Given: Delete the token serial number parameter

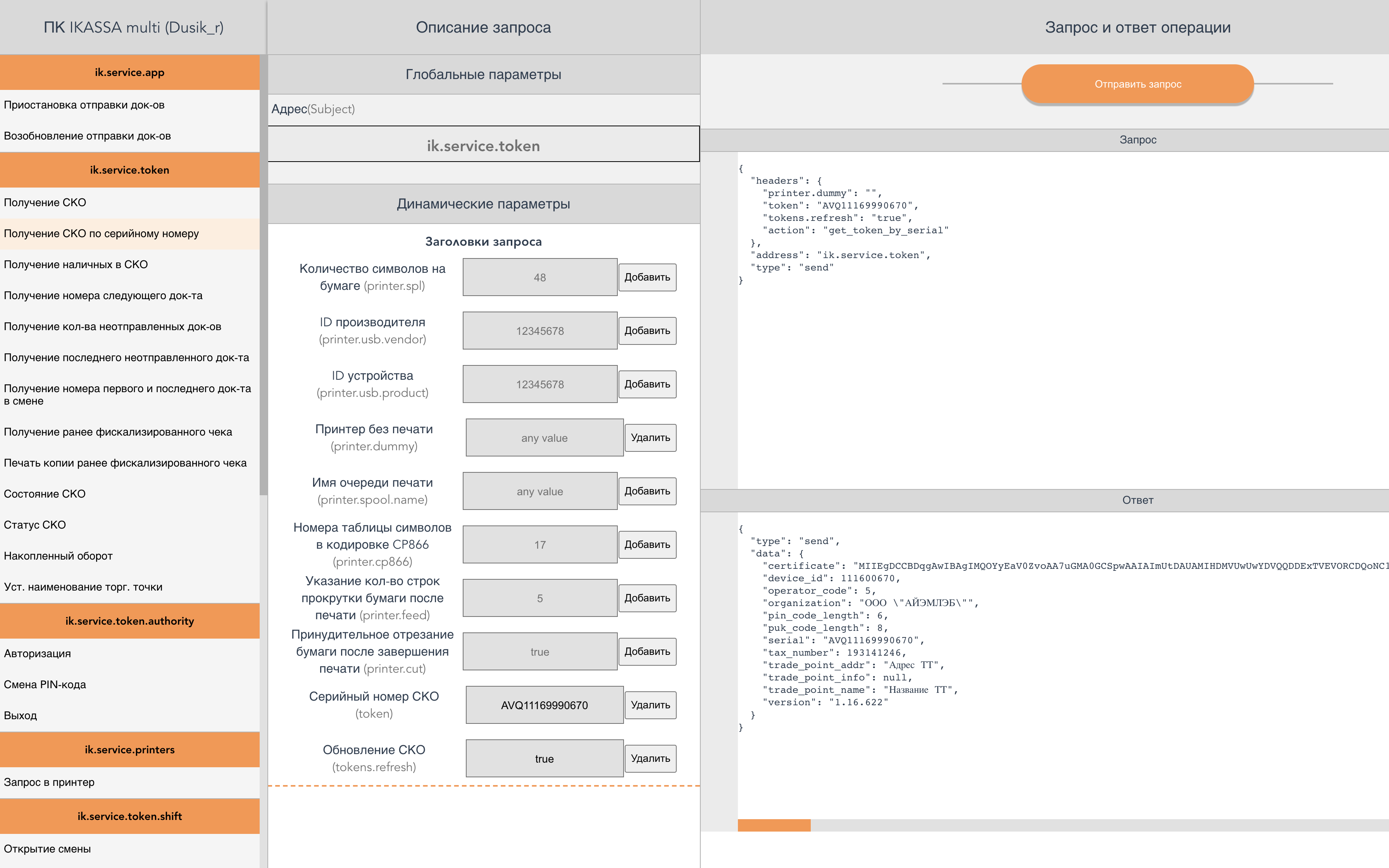Looking at the screenshot, I should (x=650, y=705).
